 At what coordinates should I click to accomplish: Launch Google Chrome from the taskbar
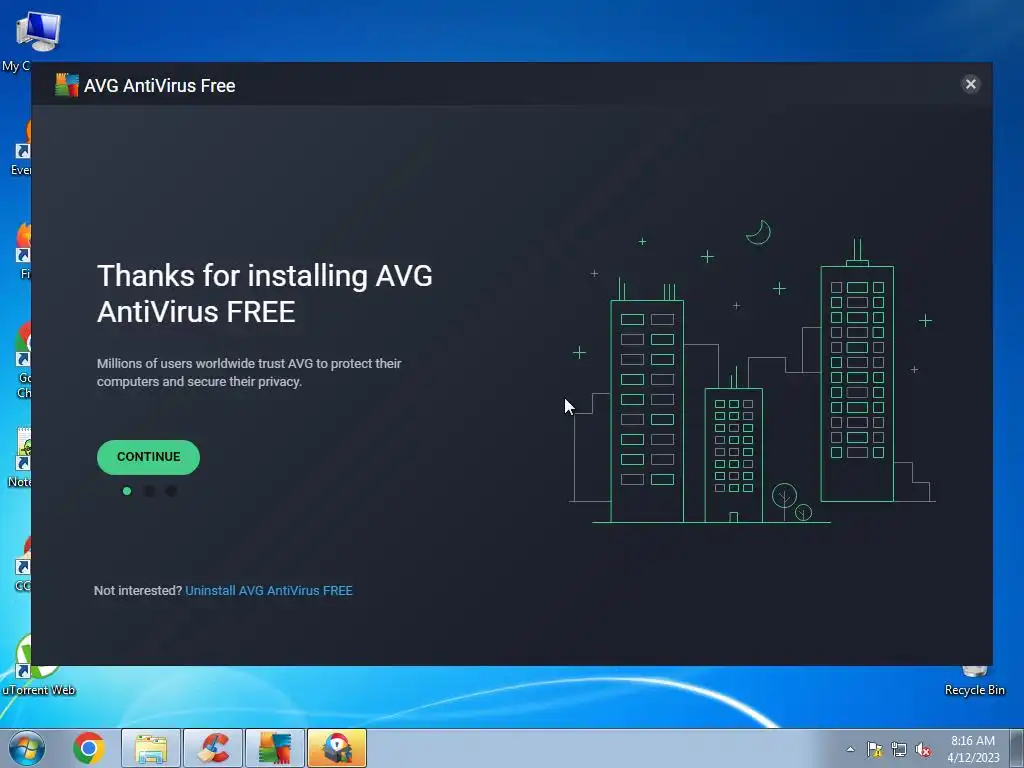(89, 748)
